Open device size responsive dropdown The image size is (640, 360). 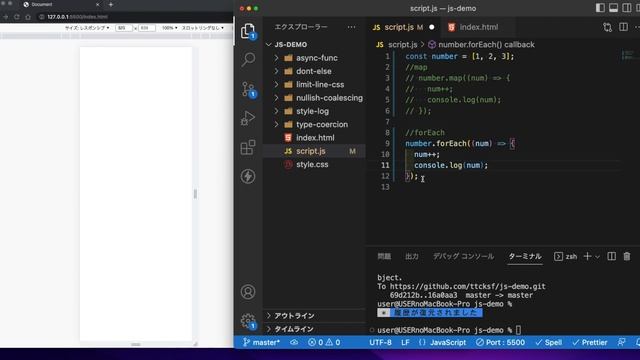click(x=87, y=28)
